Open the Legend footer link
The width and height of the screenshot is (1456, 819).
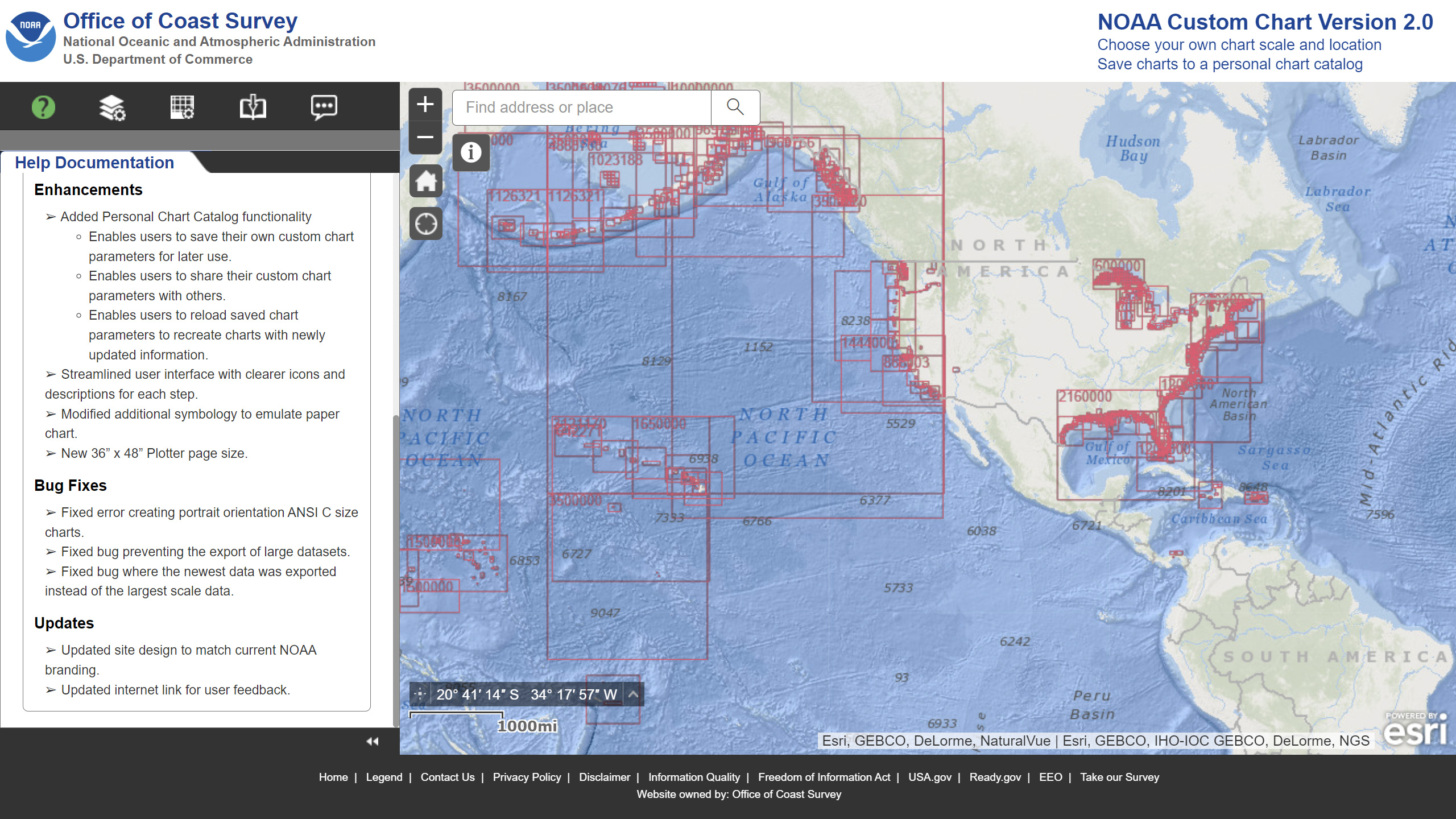(384, 777)
